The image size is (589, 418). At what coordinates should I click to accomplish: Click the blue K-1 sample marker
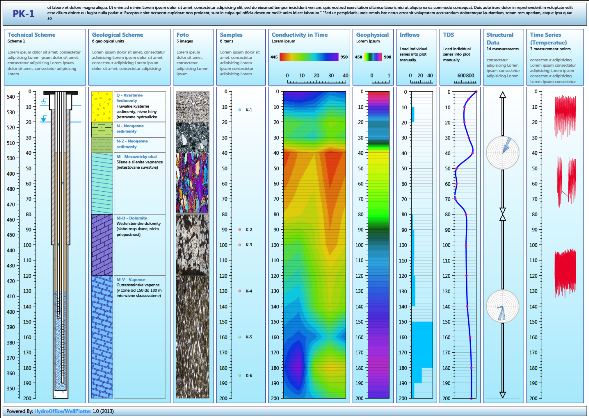pos(240,110)
